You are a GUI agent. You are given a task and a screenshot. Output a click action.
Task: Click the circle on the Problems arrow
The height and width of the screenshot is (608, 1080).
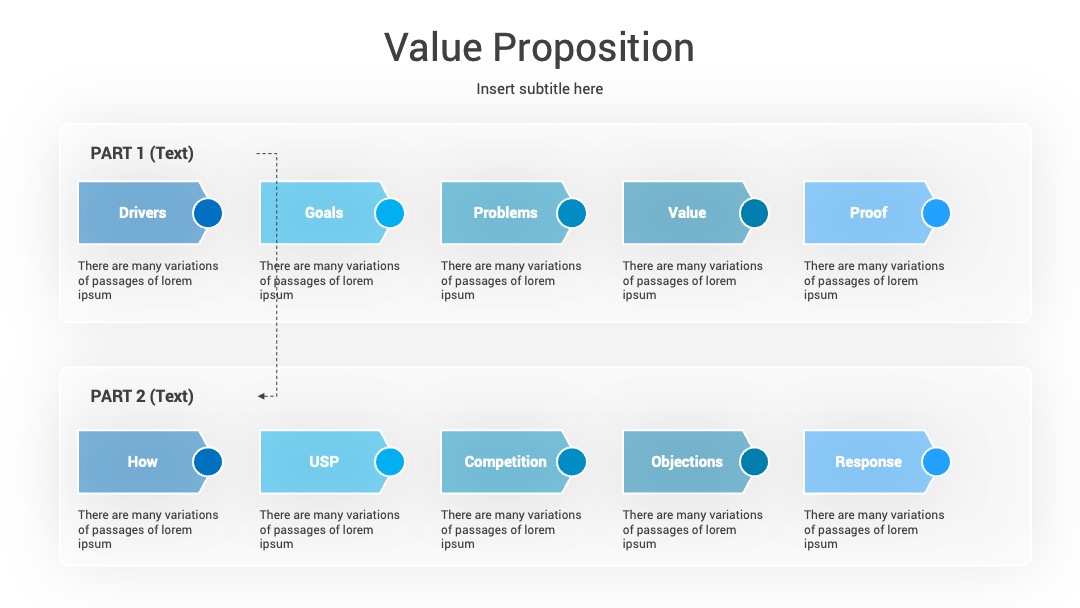(x=571, y=213)
